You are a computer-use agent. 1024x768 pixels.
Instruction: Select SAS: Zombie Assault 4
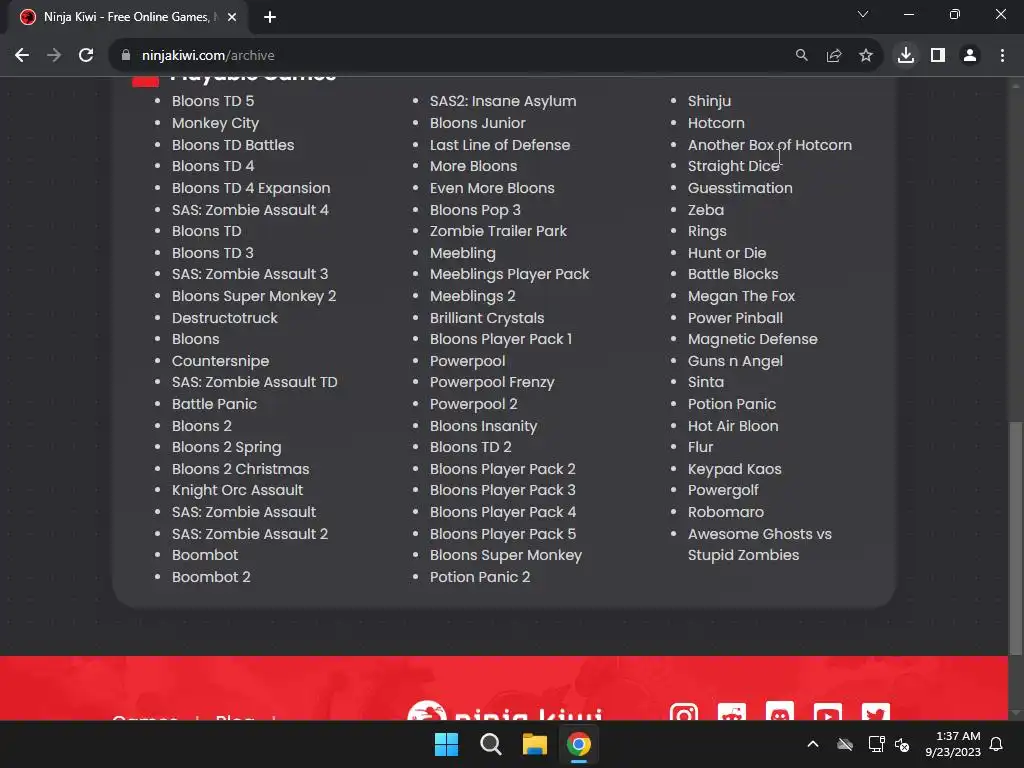point(250,210)
